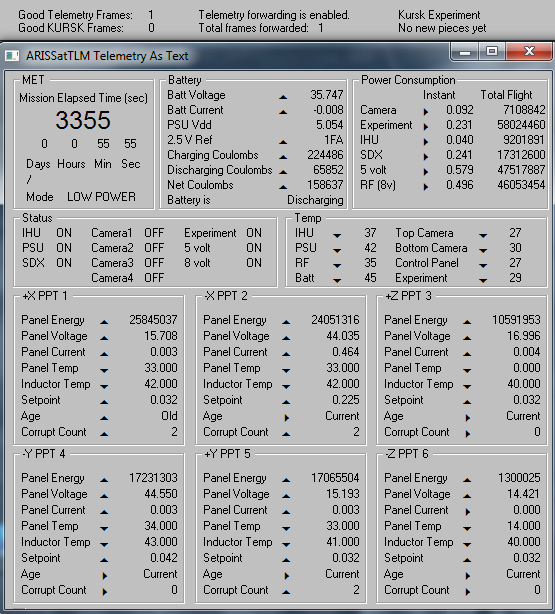Click the -Z PPT 6 Panel Current arrow
Image resolution: width=555 pixels, height=614 pixels.
[468, 512]
